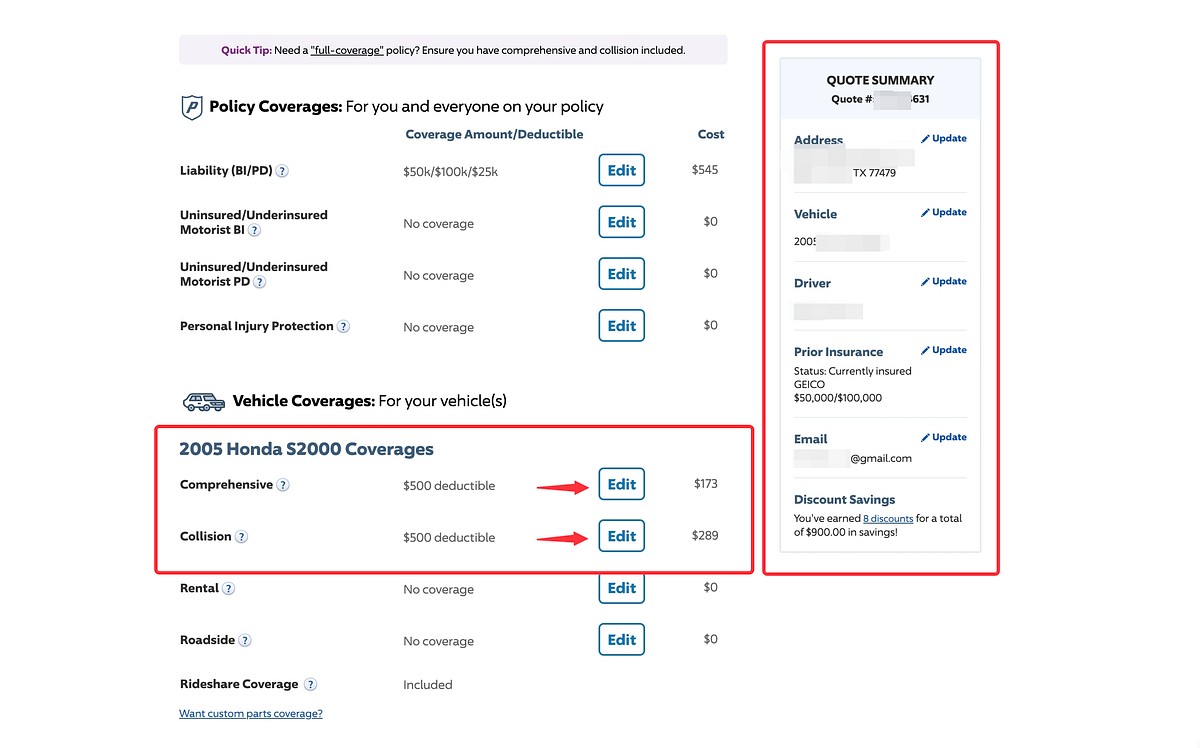
Task: Click 'No coverage' in Roadside row
Action: coord(439,642)
